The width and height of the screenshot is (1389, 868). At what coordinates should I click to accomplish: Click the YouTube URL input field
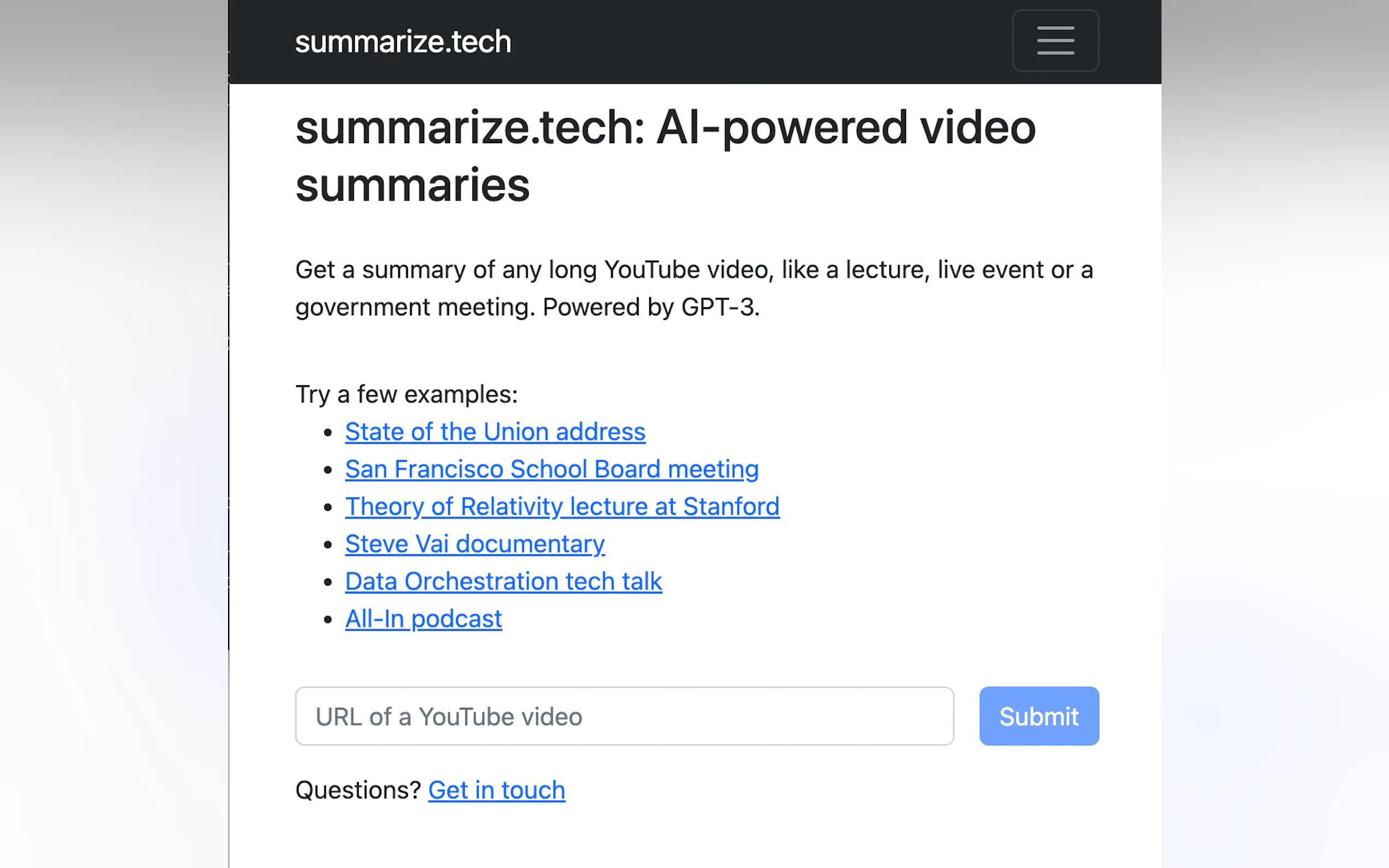[x=624, y=716]
